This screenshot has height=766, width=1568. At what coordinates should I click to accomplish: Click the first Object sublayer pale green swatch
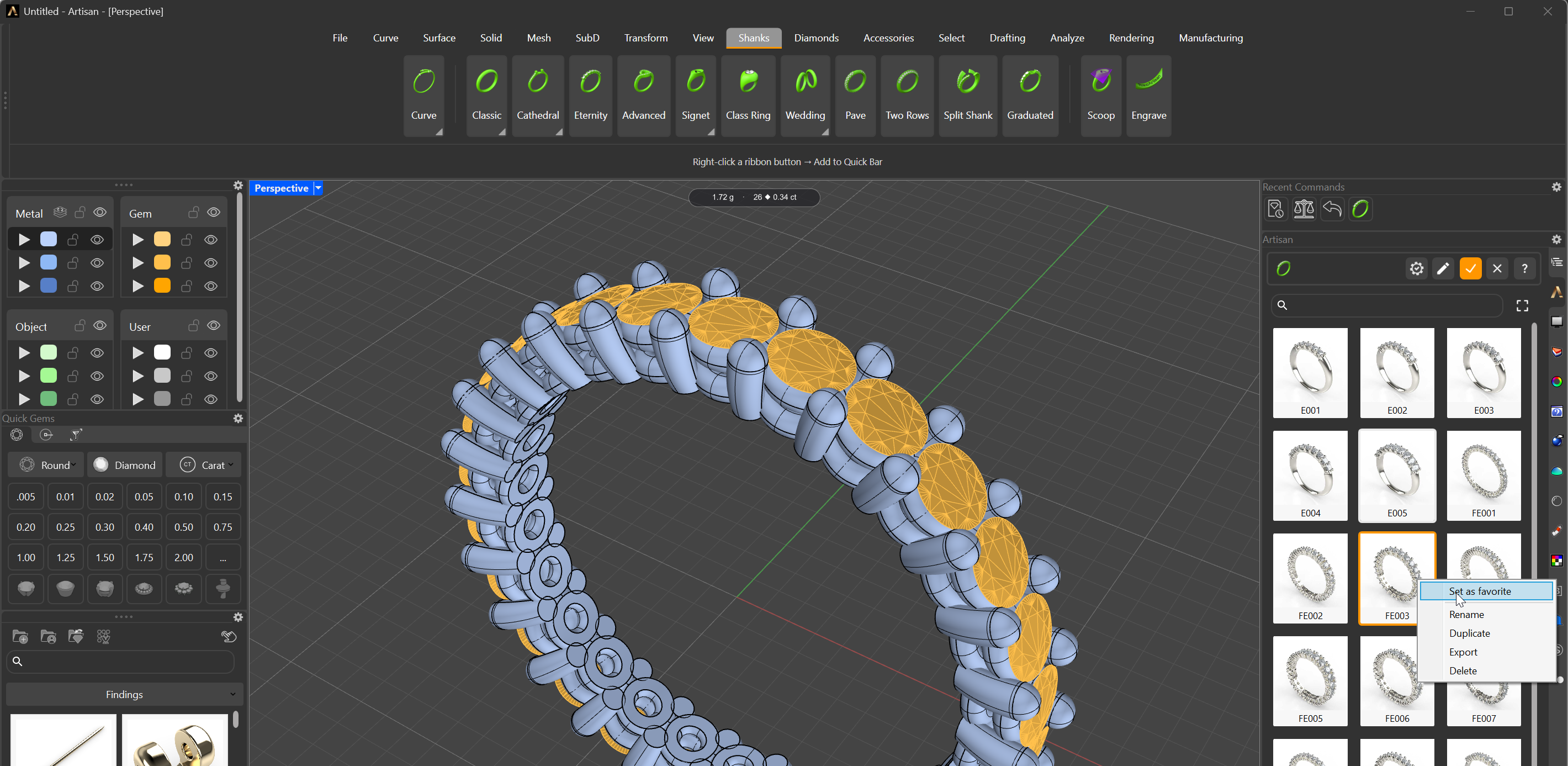49,352
